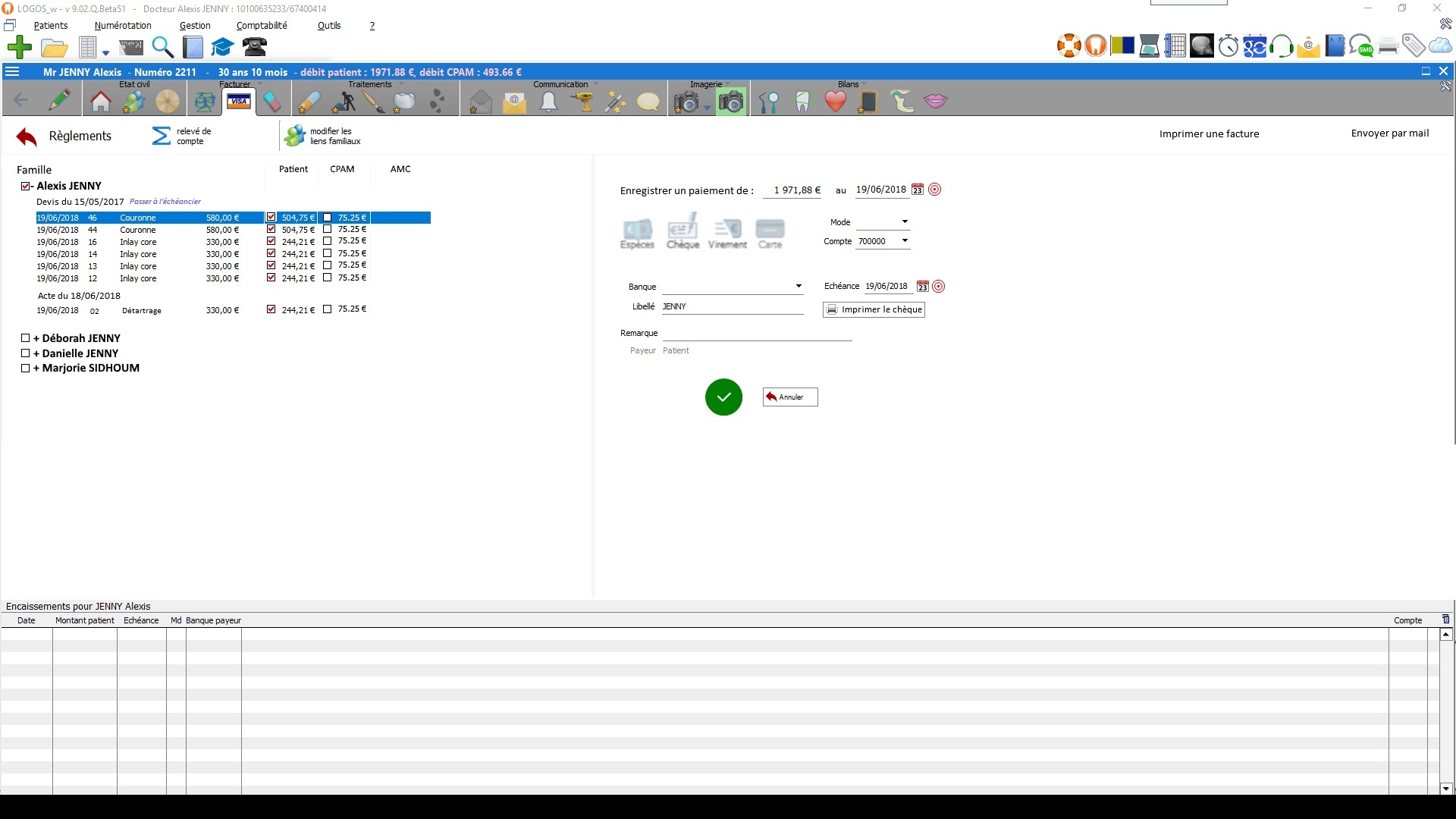Click the green plus new patient icon
This screenshot has height=819, width=1456.
coord(19,48)
